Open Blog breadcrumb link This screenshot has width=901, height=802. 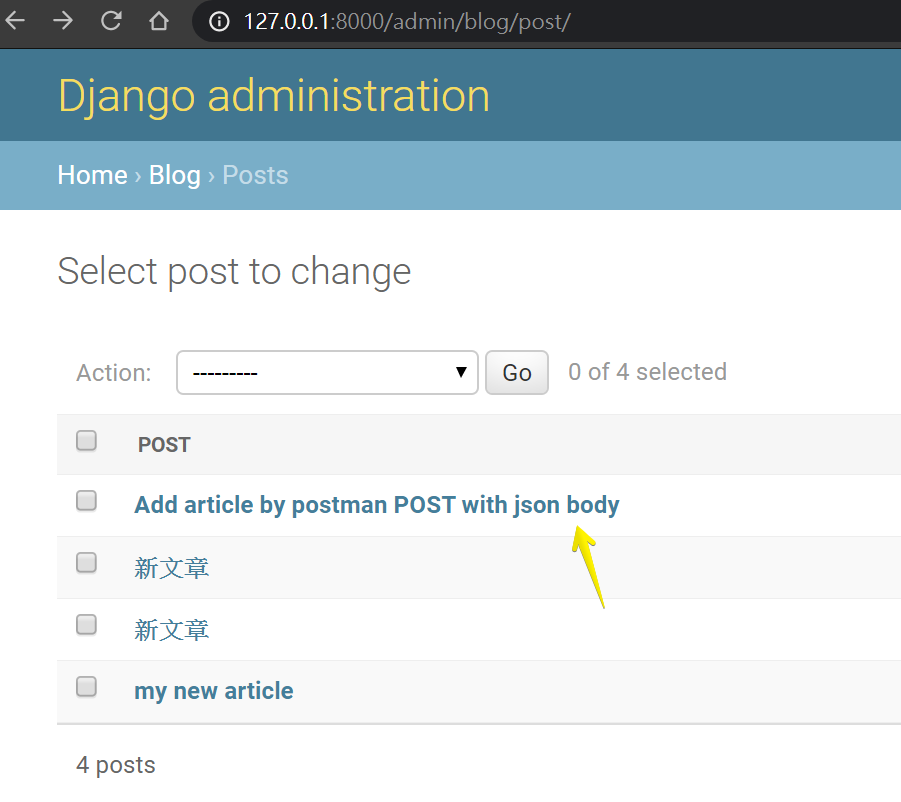tap(175, 175)
